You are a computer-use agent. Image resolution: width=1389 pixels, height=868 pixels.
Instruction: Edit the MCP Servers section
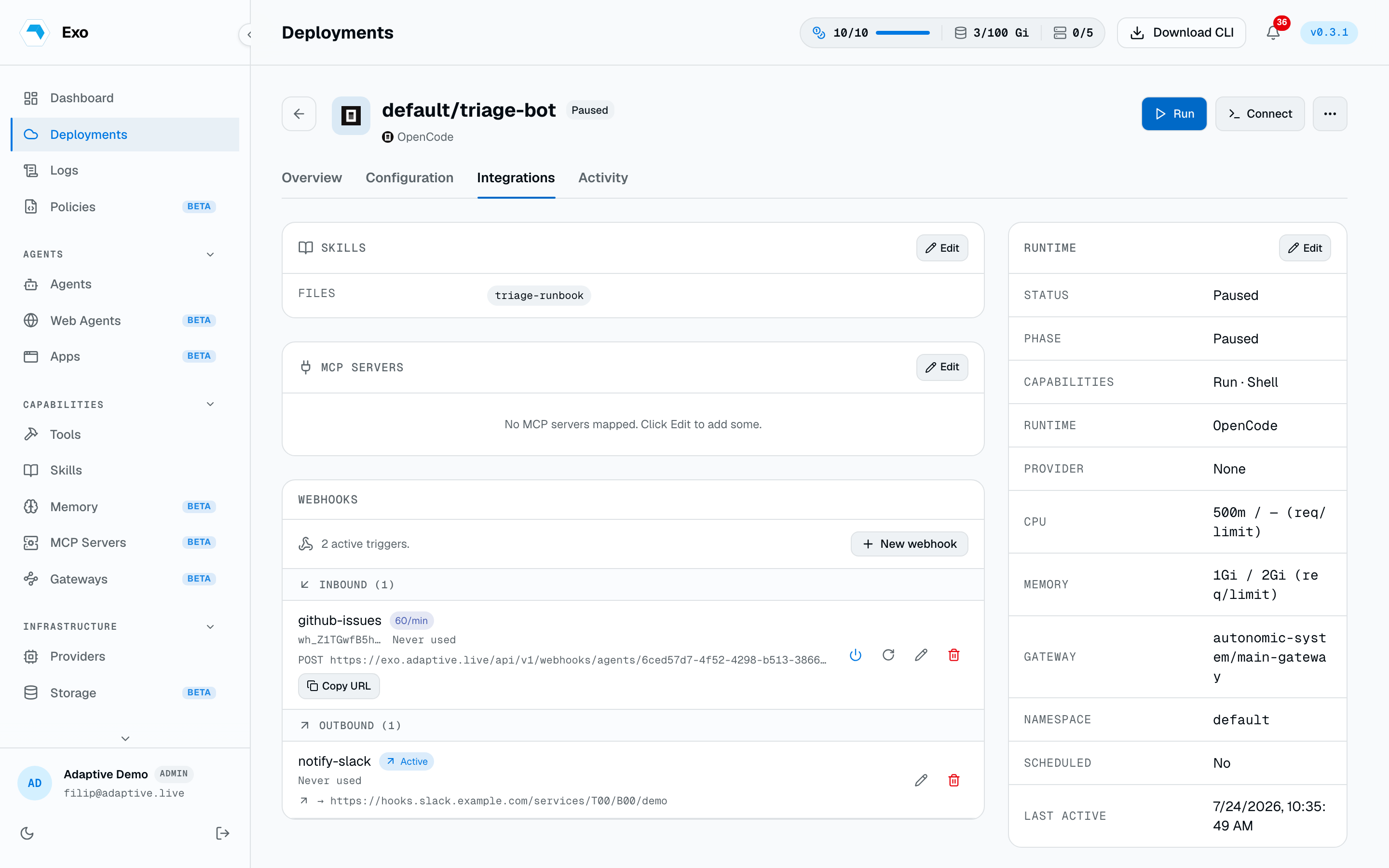[x=942, y=367]
